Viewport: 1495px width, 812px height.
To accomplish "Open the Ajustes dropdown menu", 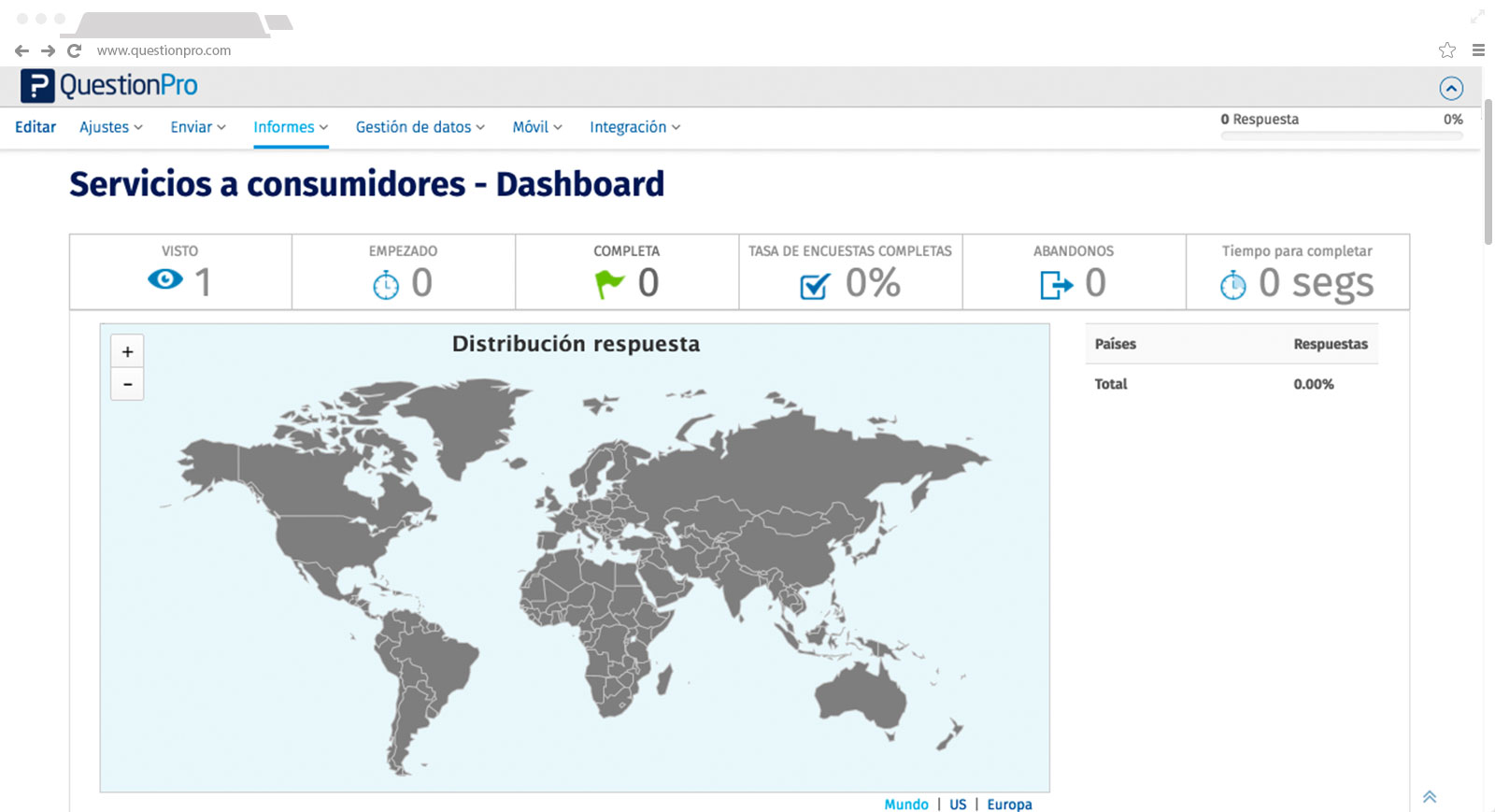I will [x=110, y=127].
